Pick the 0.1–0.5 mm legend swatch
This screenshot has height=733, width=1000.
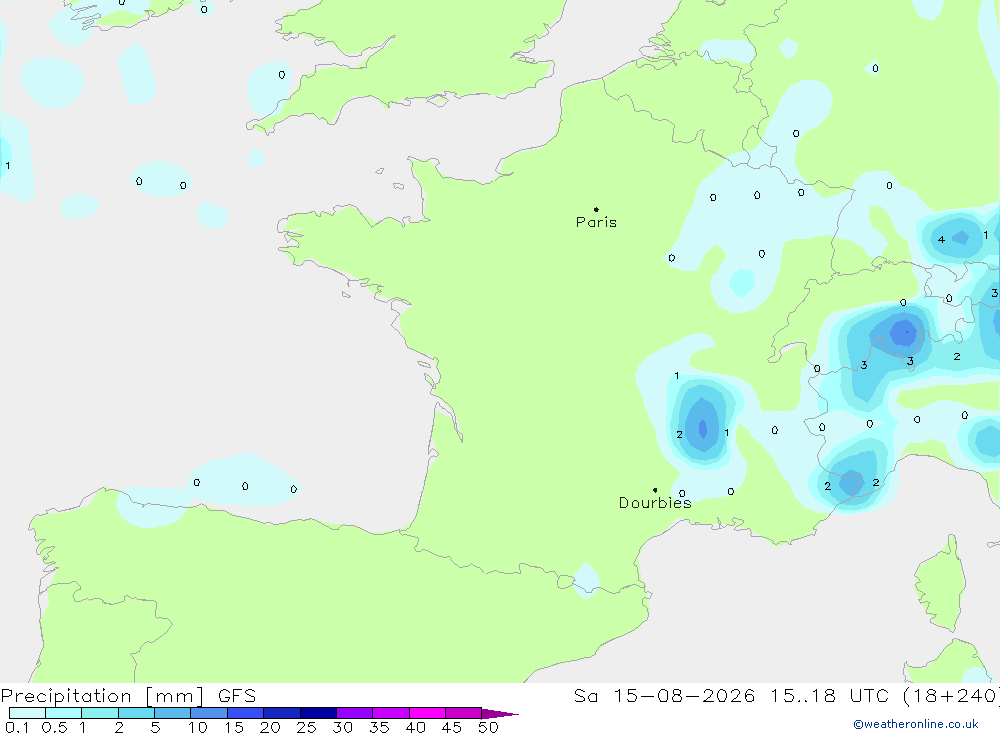point(27,713)
